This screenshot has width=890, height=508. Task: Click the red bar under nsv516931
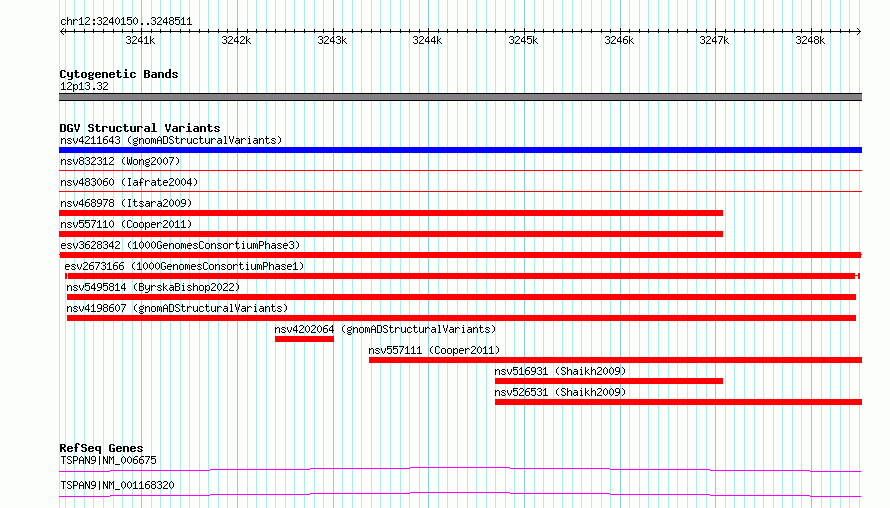click(x=609, y=381)
